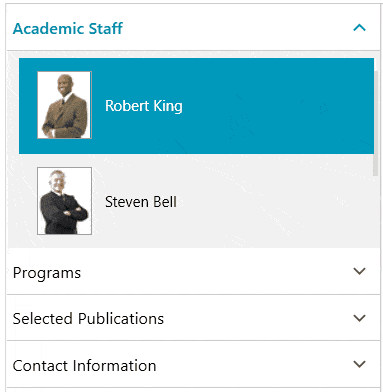Viewport: 383px width, 392px height.
Task: Open the Contact Information header label
Action: tap(84, 365)
